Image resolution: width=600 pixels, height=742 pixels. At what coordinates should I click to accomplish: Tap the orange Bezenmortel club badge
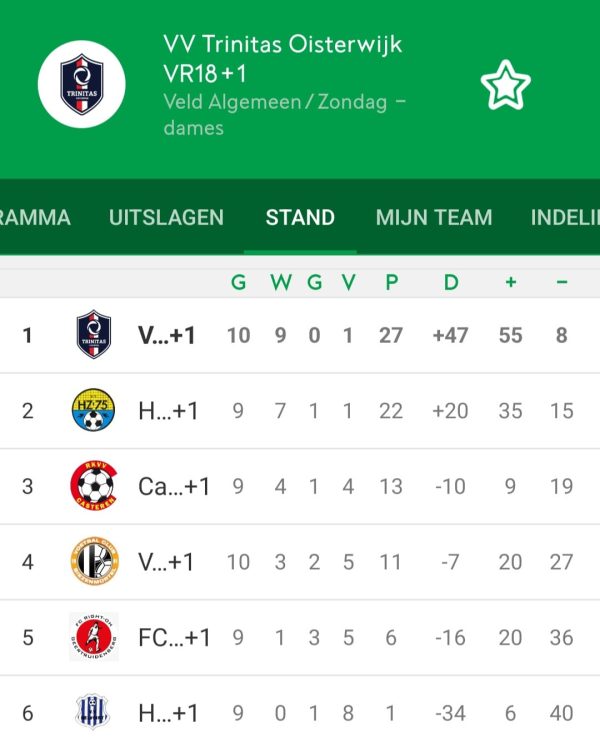94,561
